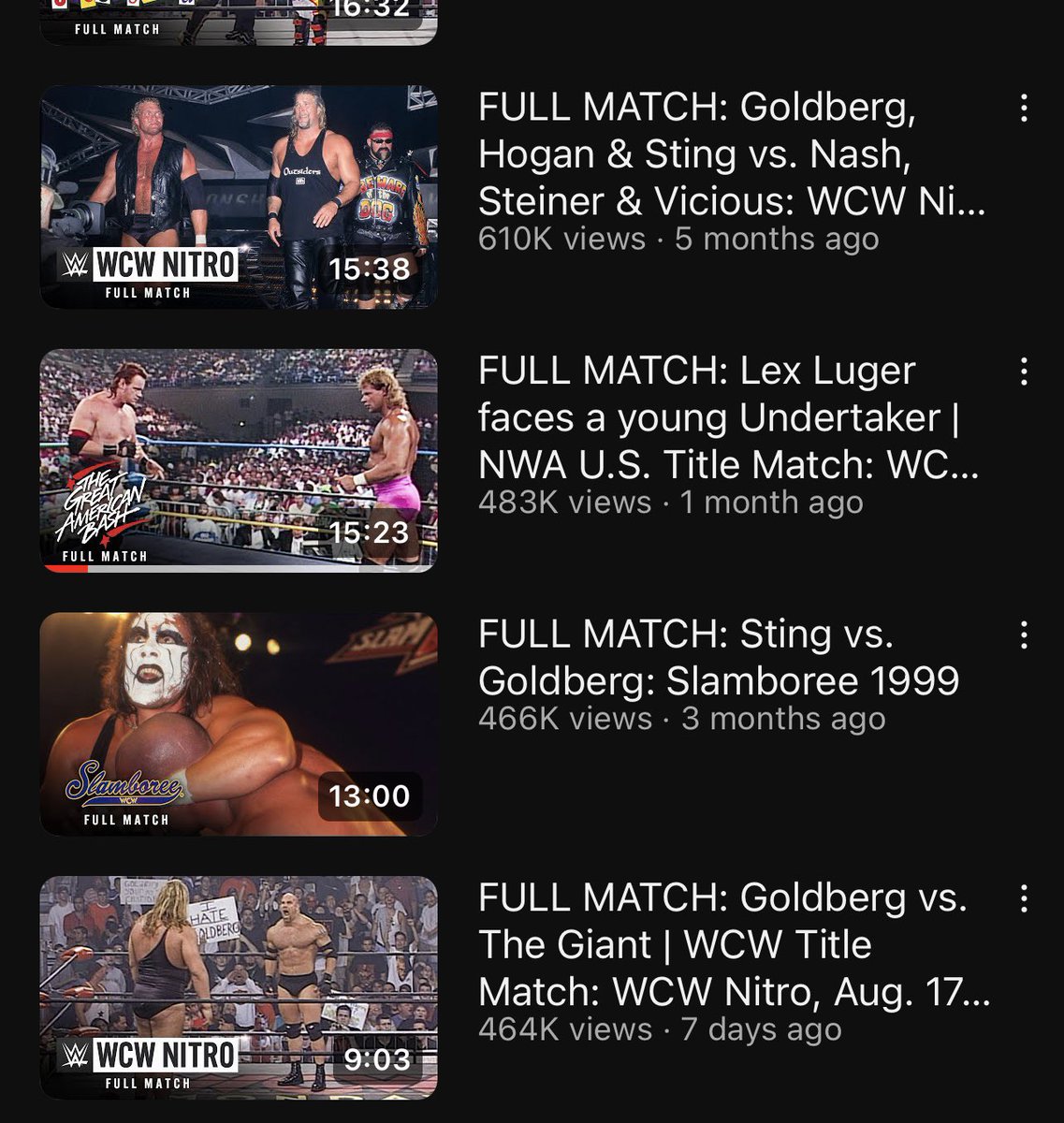Tap the 15:38 duration badge
This screenshot has width=1064, height=1123.
coord(370,269)
